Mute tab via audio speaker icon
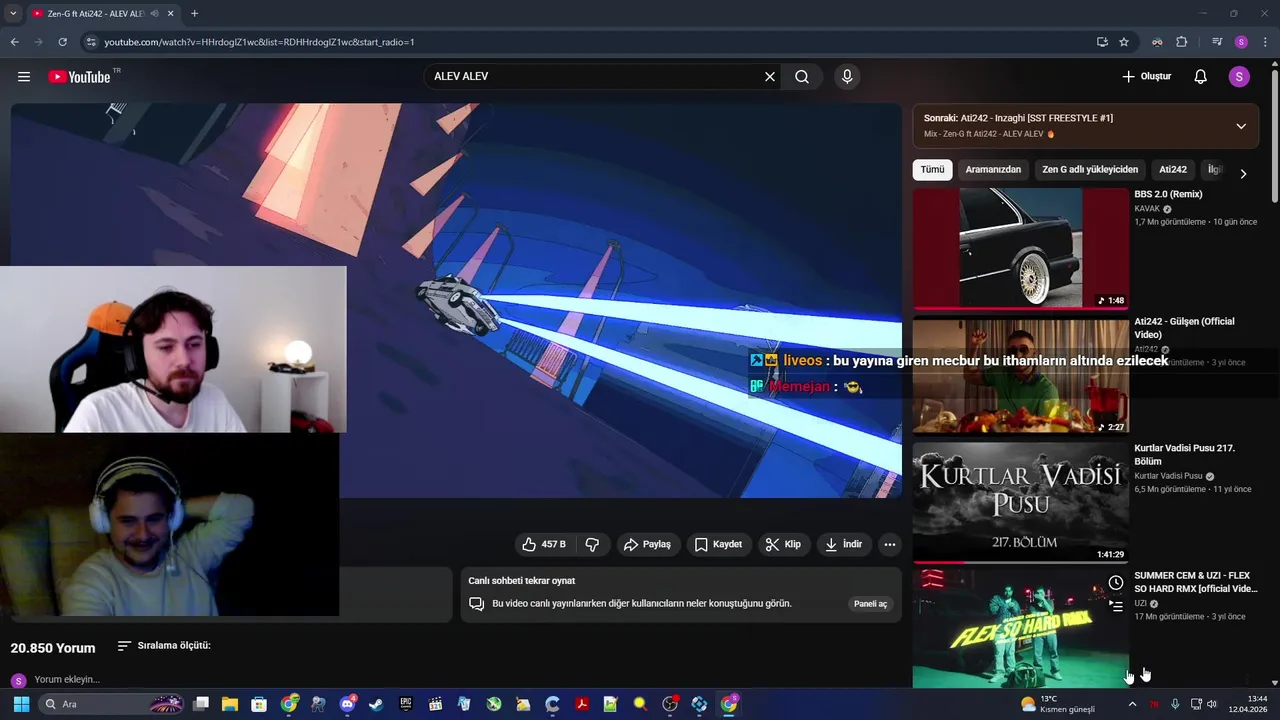This screenshot has width=1280, height=720. (155, 13)
